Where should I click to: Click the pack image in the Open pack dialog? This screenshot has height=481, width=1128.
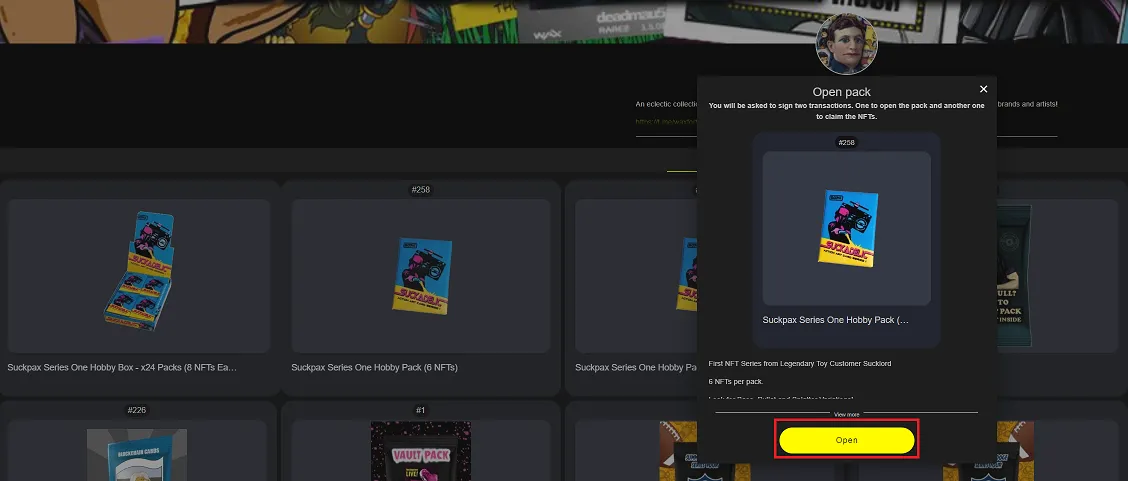[846, 228]
